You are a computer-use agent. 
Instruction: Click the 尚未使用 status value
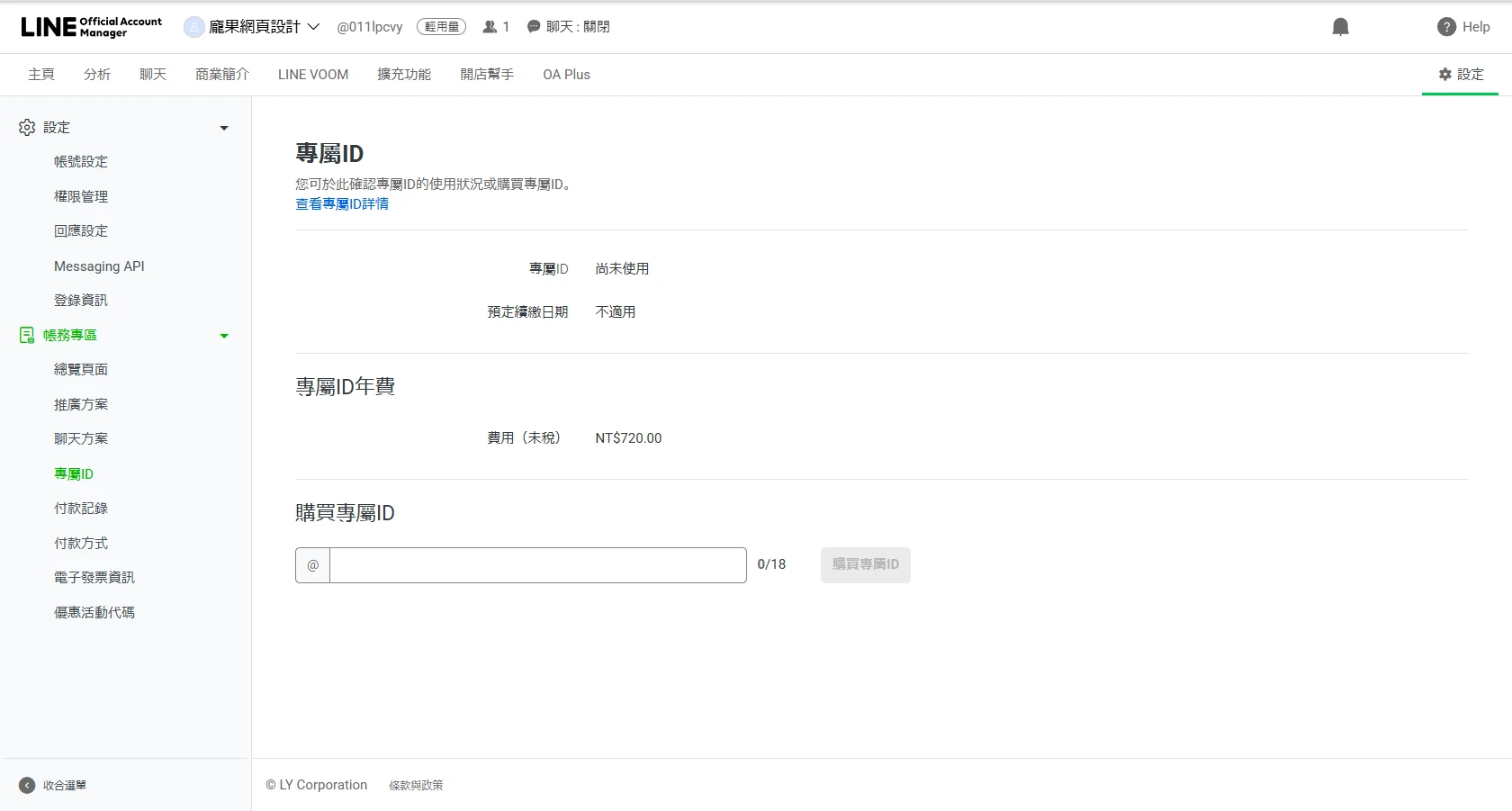click(x=622, y=269)
